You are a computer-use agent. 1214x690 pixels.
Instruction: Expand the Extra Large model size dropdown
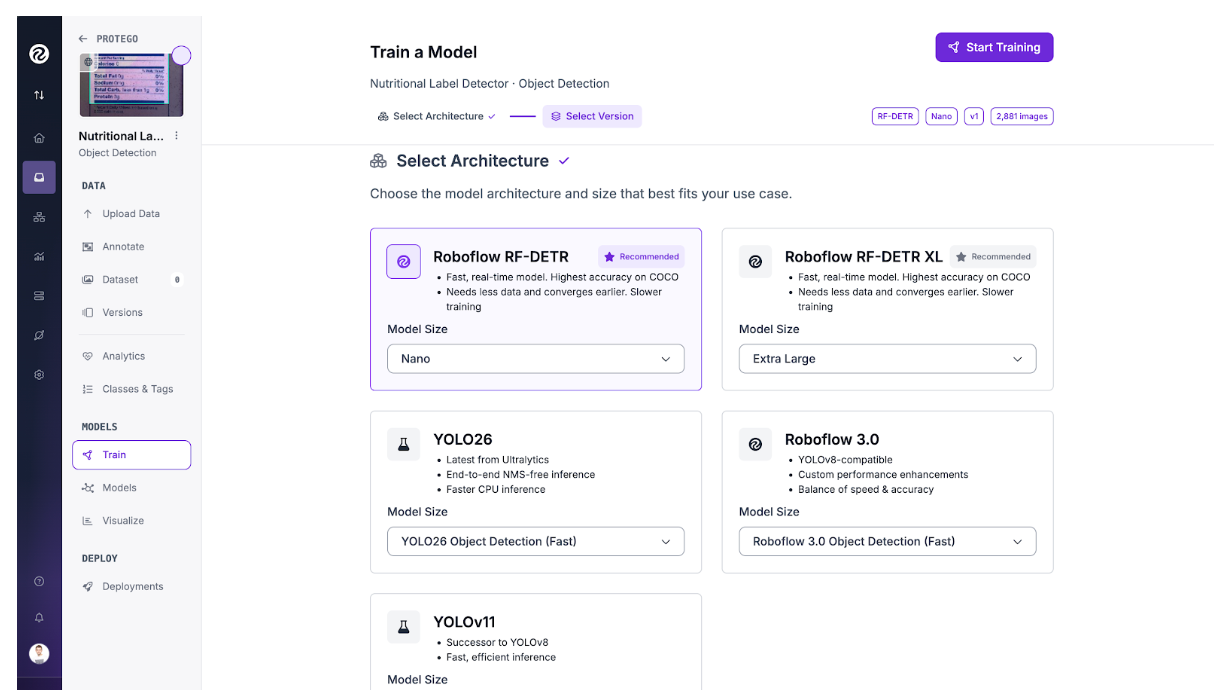click(887, 359)
